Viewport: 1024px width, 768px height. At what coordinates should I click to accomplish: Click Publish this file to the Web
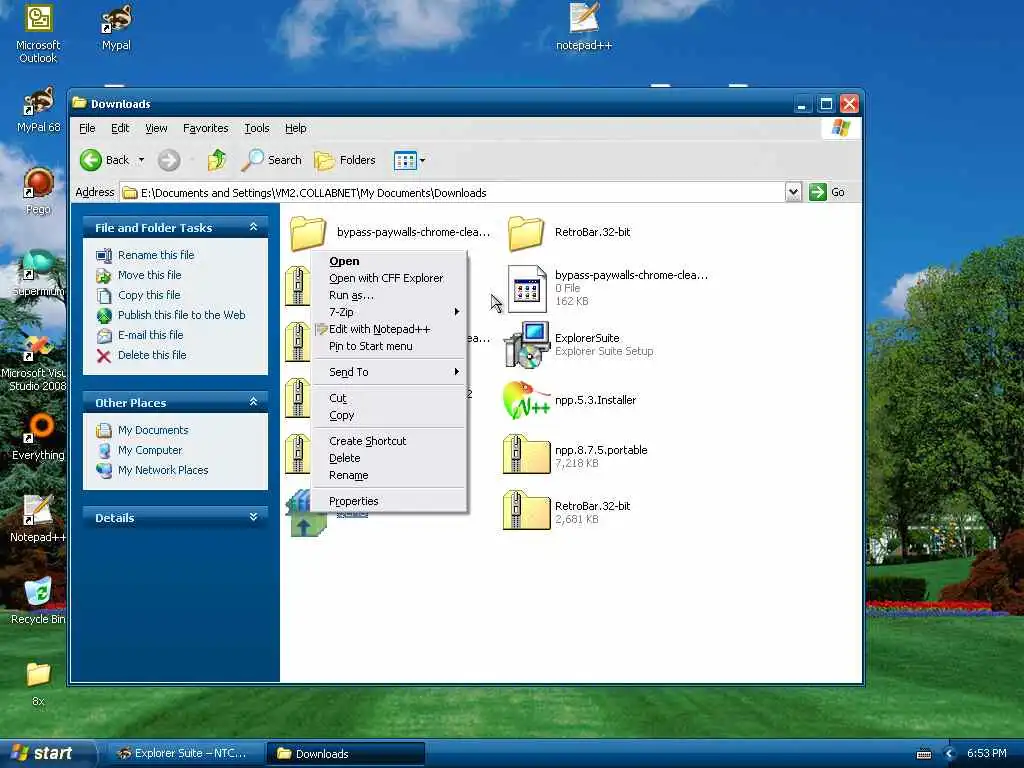point(182,315)
